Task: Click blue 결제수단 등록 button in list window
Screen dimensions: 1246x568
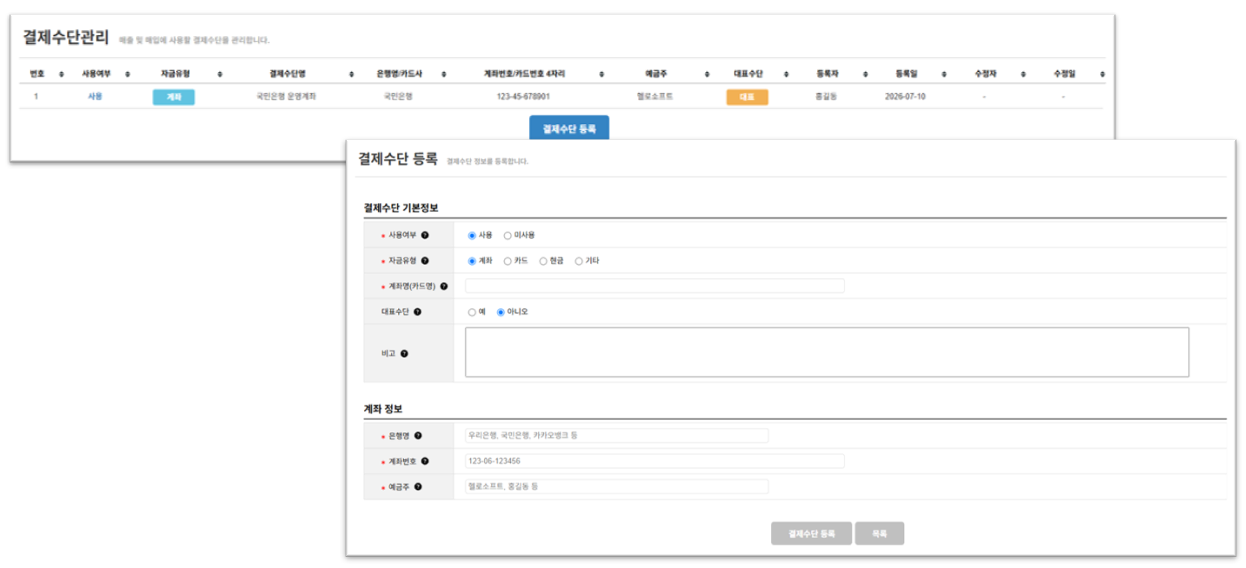Action: [x=569, y=129]
